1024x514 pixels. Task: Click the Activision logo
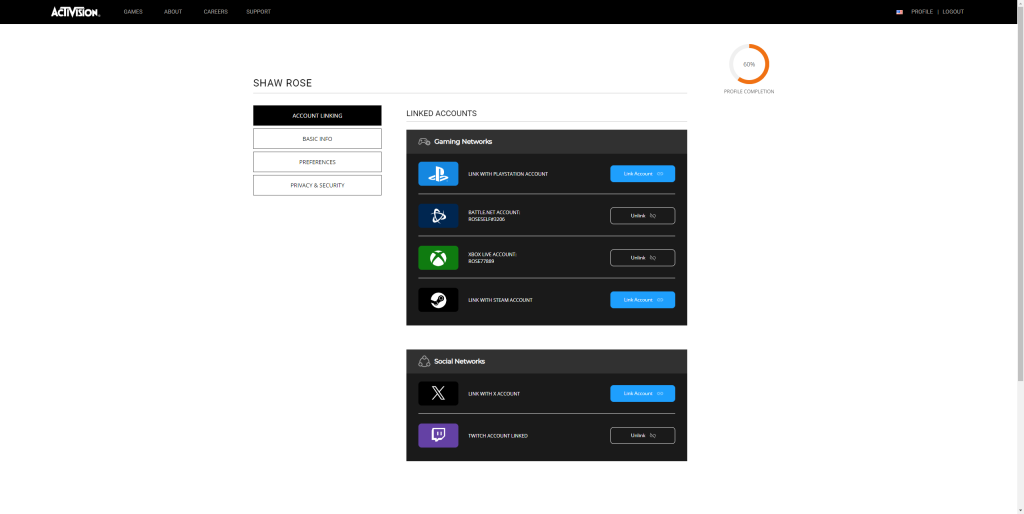click(76, 12)
